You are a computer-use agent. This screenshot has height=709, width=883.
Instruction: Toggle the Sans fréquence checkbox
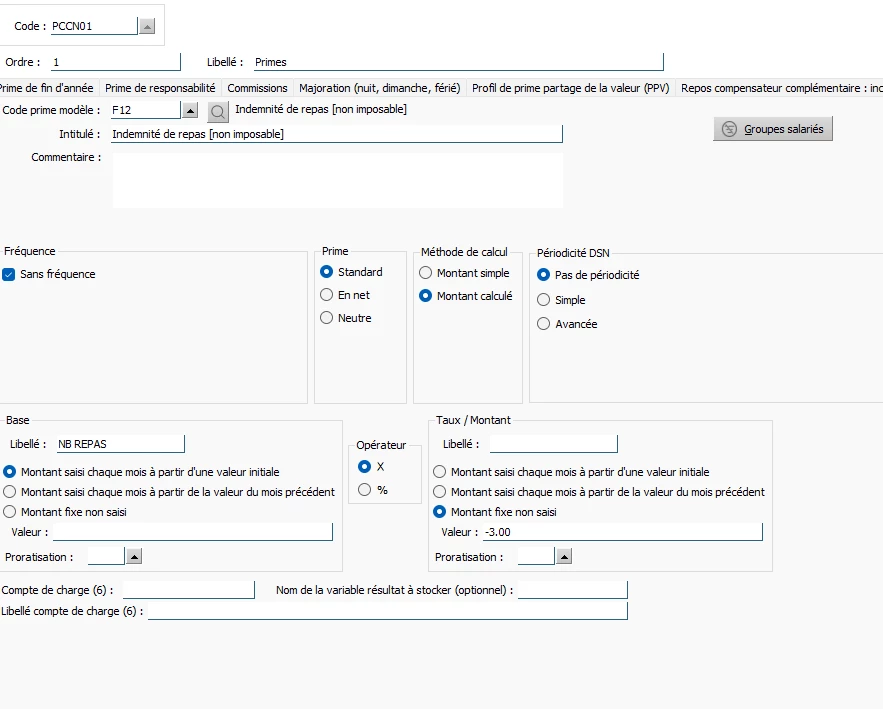(9, 274)
